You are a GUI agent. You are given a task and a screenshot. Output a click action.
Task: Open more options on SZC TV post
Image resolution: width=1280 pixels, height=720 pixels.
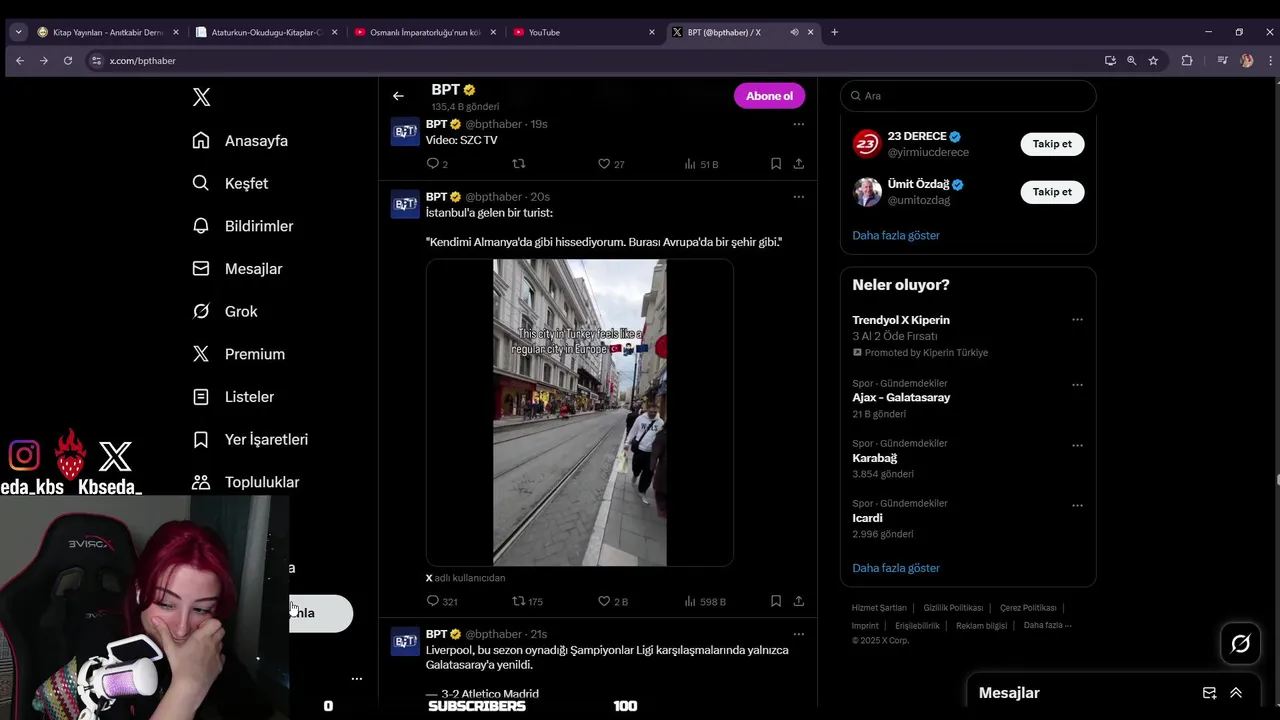pos(798,124)
